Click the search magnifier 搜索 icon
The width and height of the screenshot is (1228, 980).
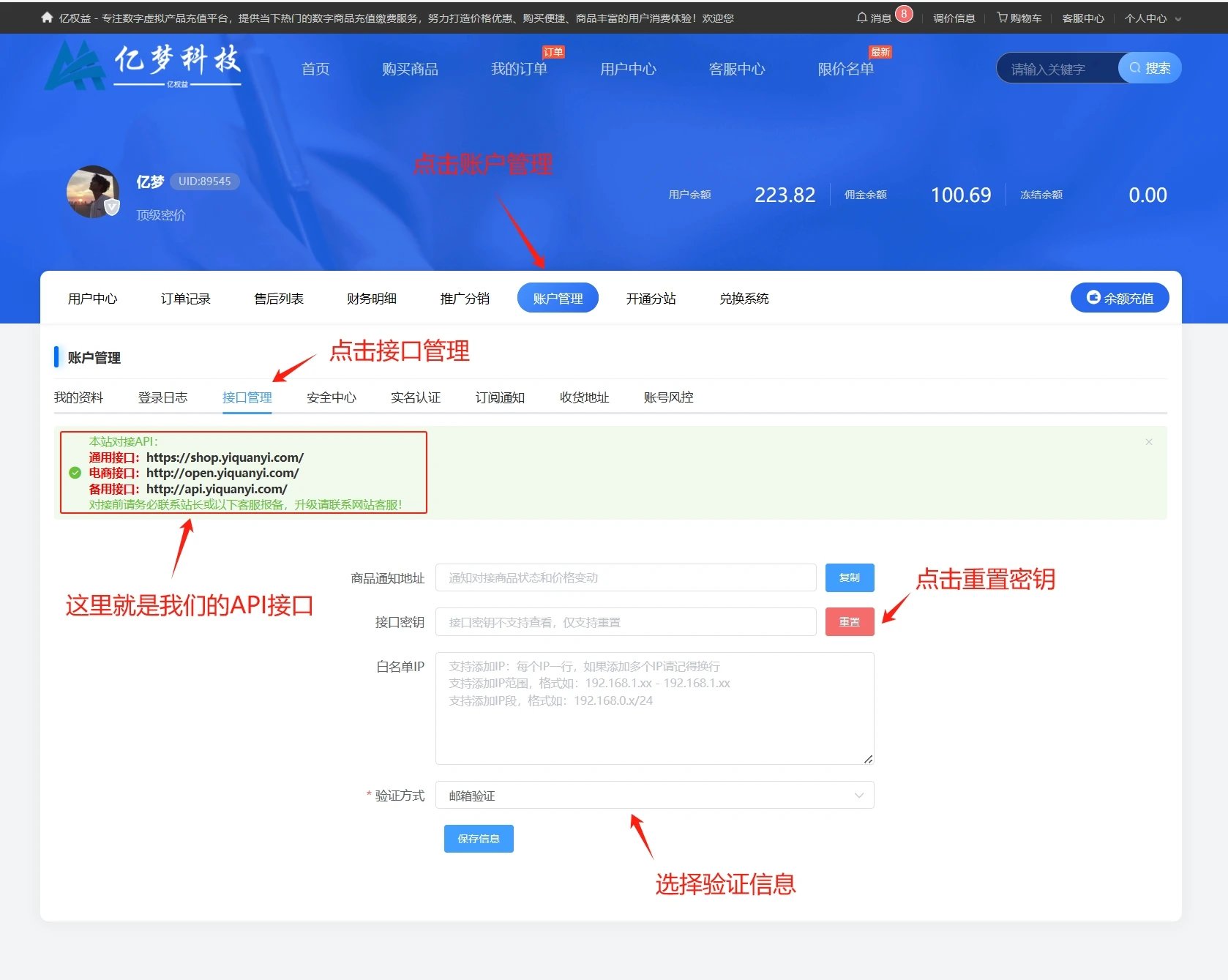1135,67
